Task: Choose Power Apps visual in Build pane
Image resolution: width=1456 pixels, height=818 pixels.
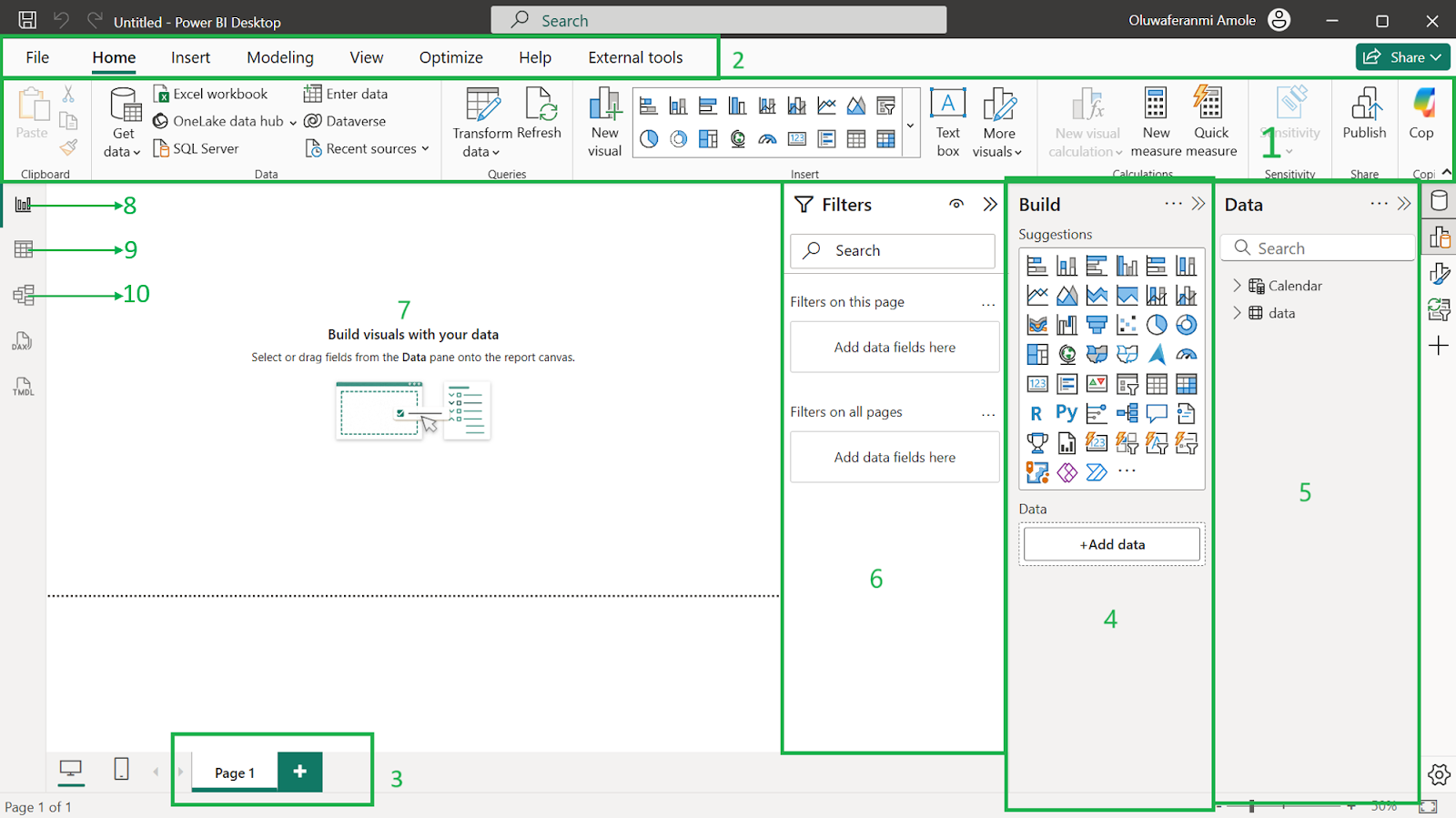Action: (x=1067, y=472)
